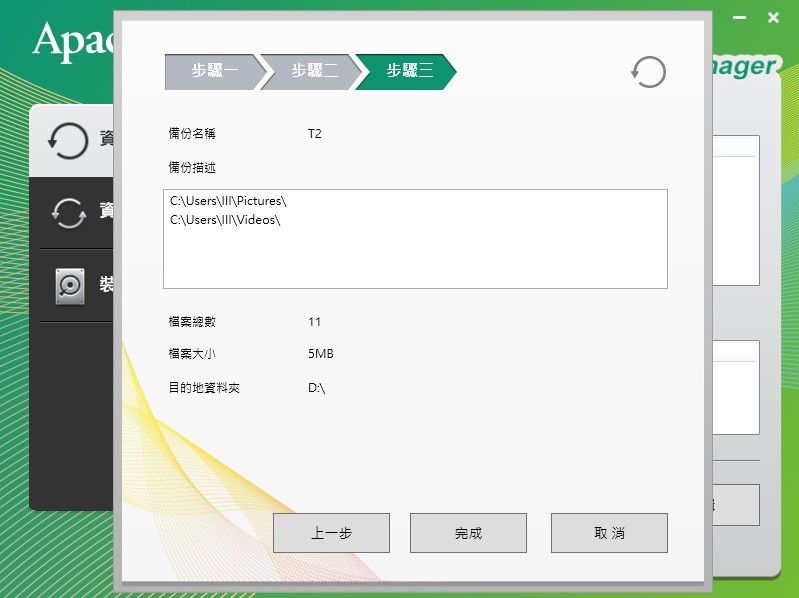Screen dimensions: 799x598
Task: Cancel the wizard with 取消 button
Action: (x=609, y=533)
